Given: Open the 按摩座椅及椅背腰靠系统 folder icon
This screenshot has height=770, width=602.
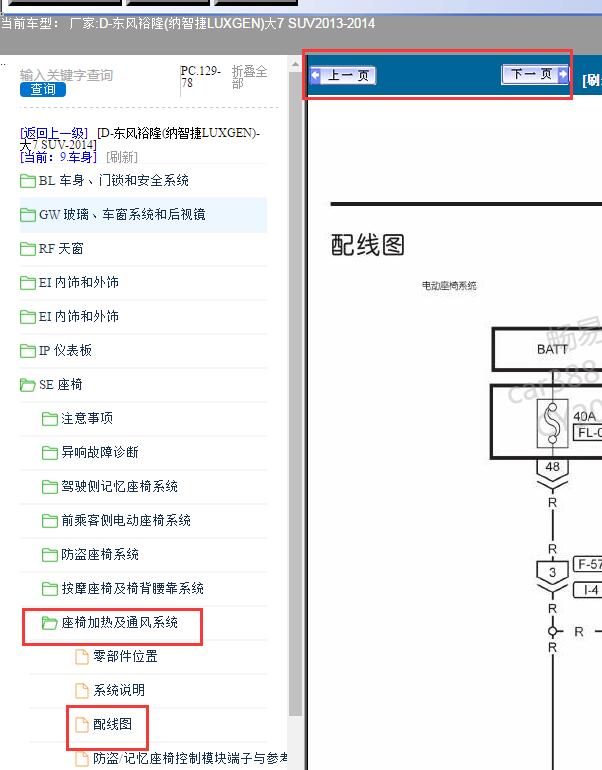Looking at the screenshot, I should [50, 589].
